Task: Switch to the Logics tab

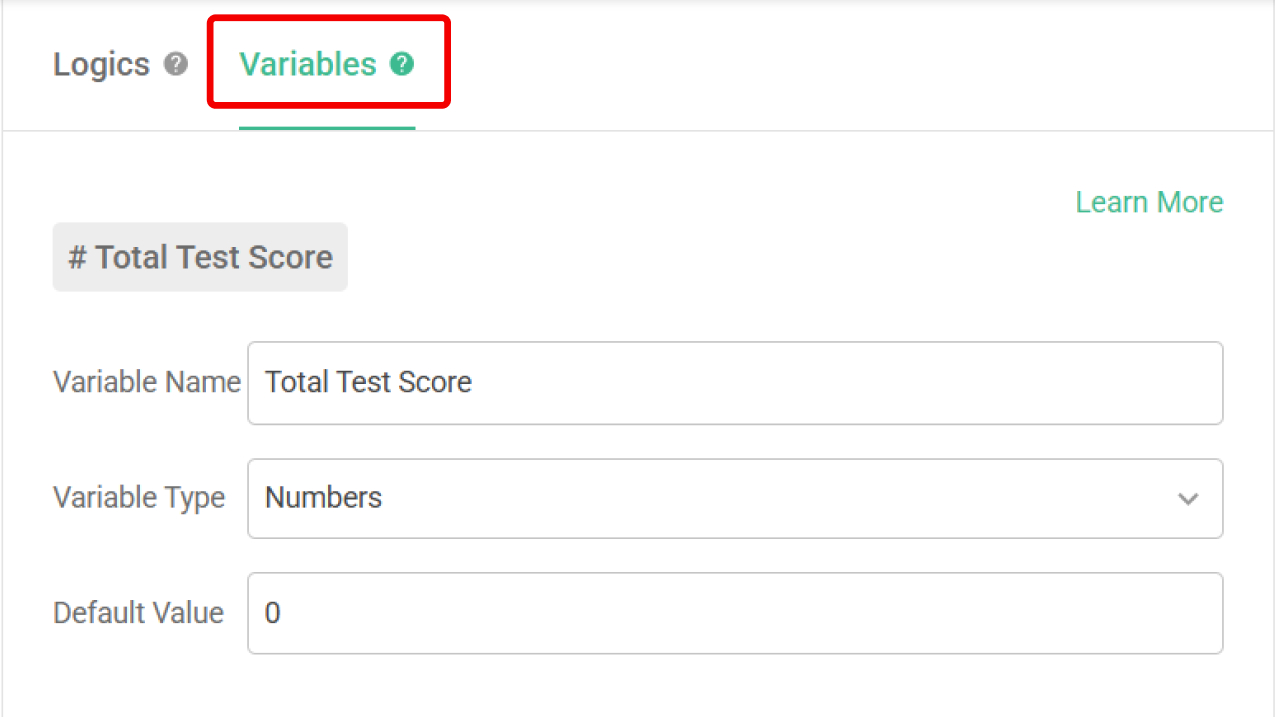Action: [100, 64]
